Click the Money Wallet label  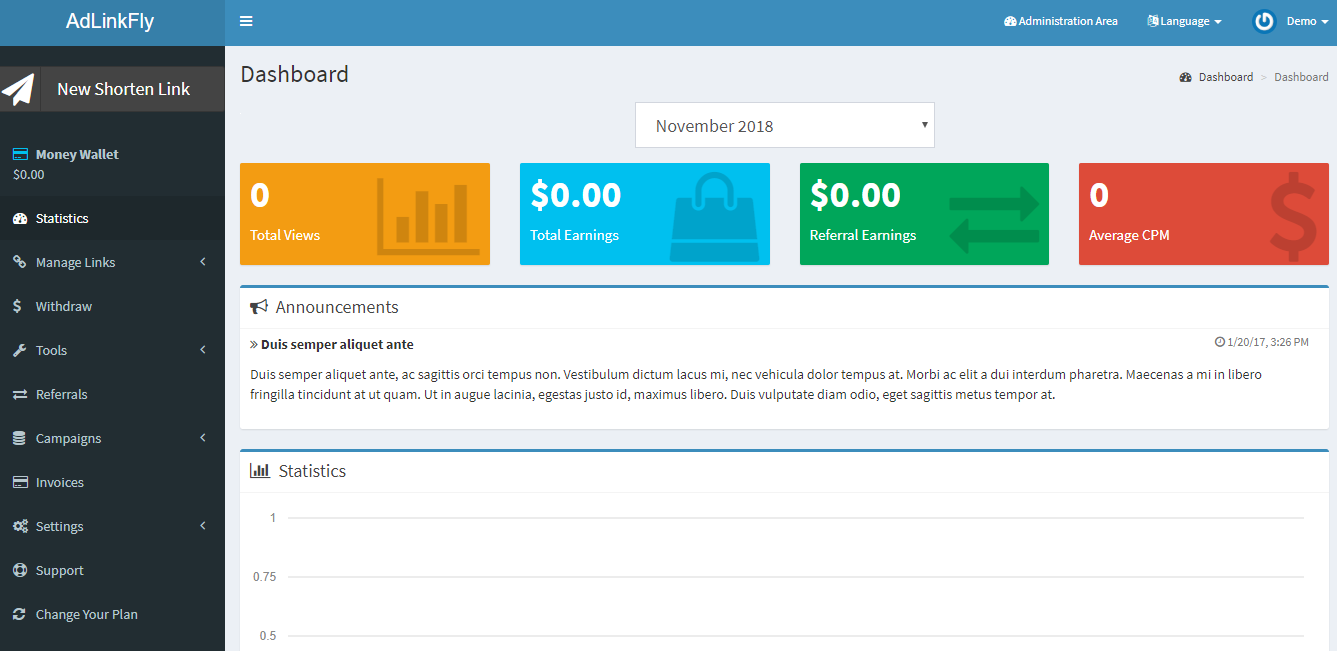point(77,154)
